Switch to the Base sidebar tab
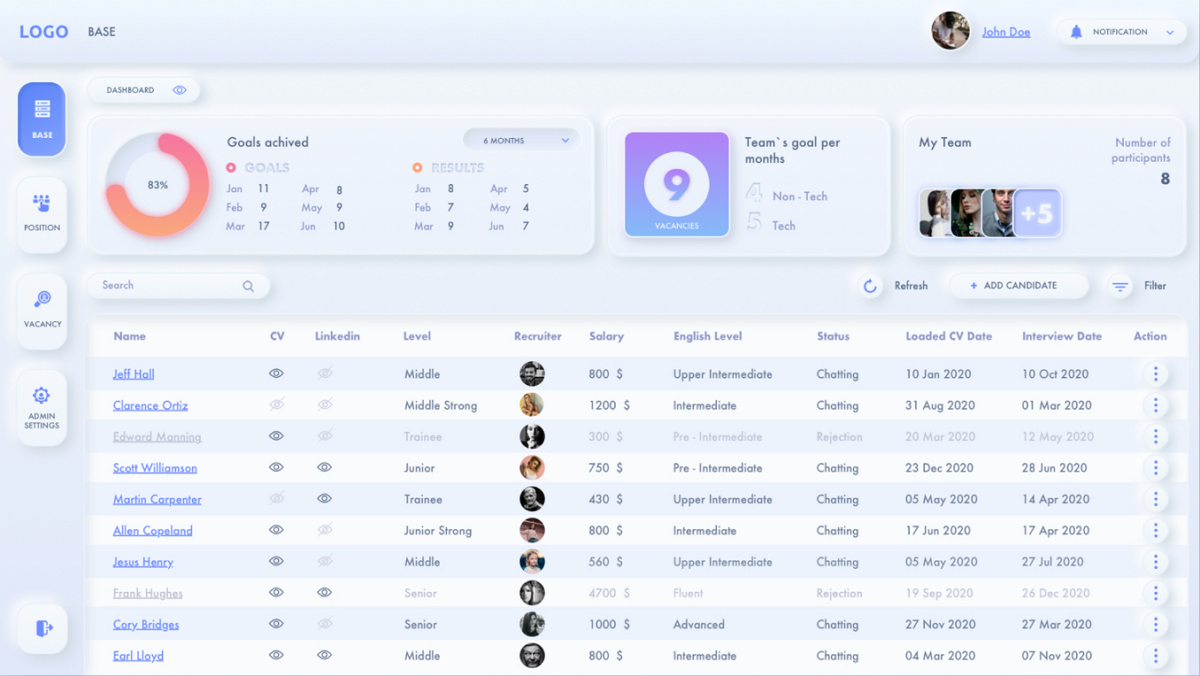1200x676 pixels. tap(41, 119)
